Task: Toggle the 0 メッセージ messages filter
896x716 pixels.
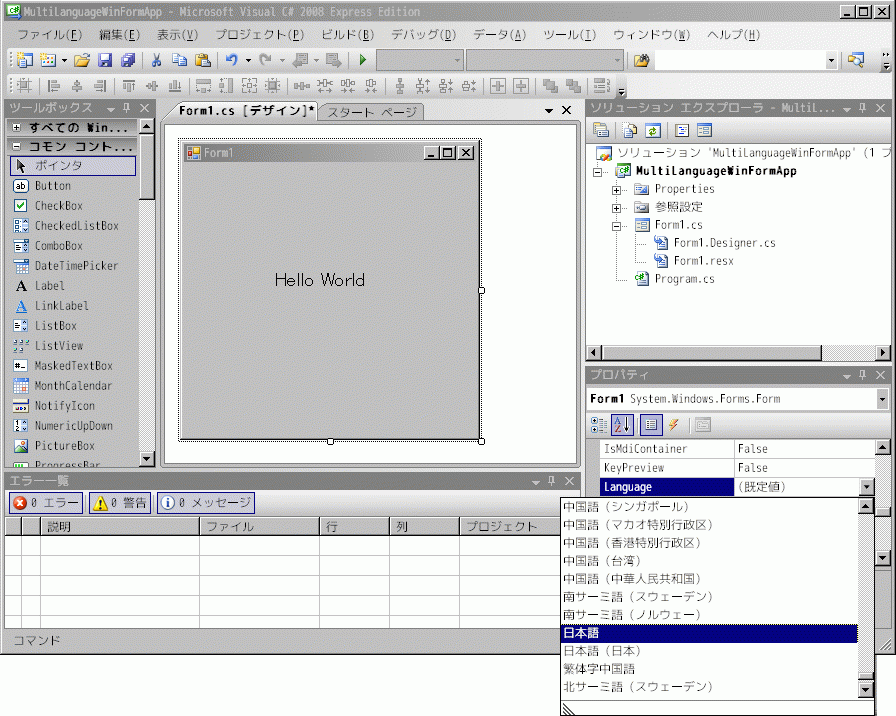Action: pyautogui.click(x=206, y=503)
